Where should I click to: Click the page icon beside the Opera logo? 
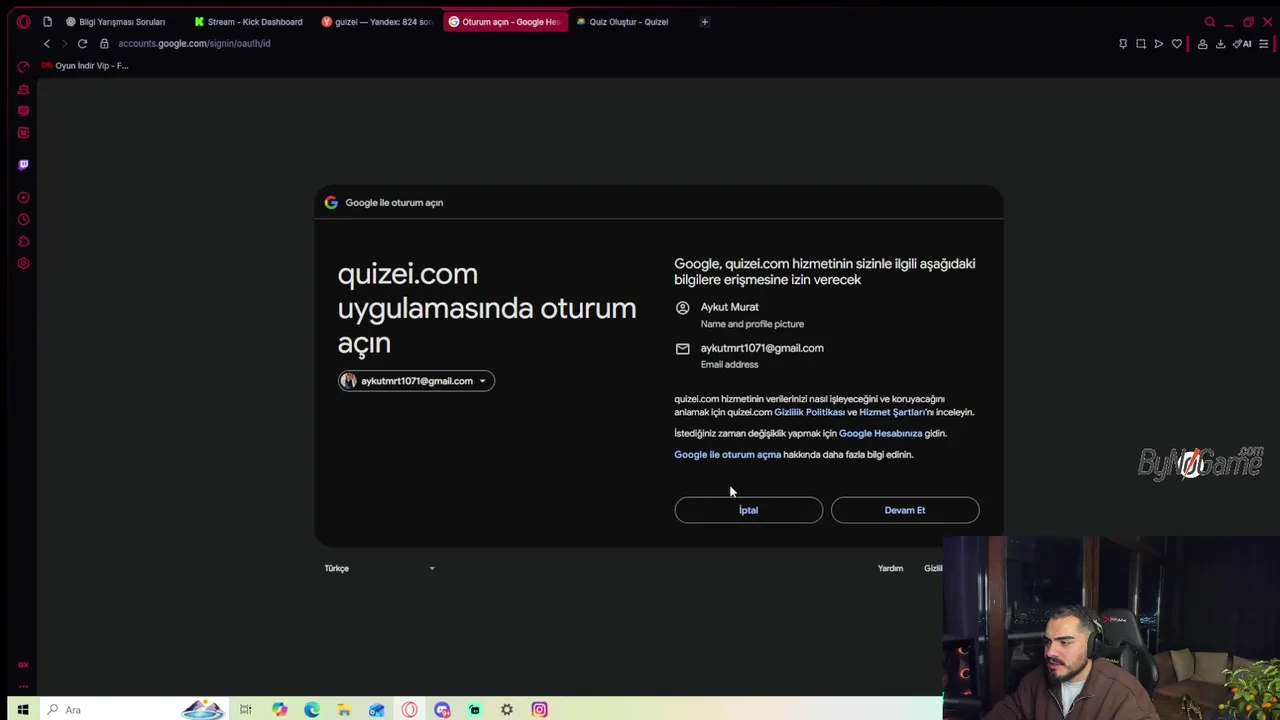coord(47,22)
